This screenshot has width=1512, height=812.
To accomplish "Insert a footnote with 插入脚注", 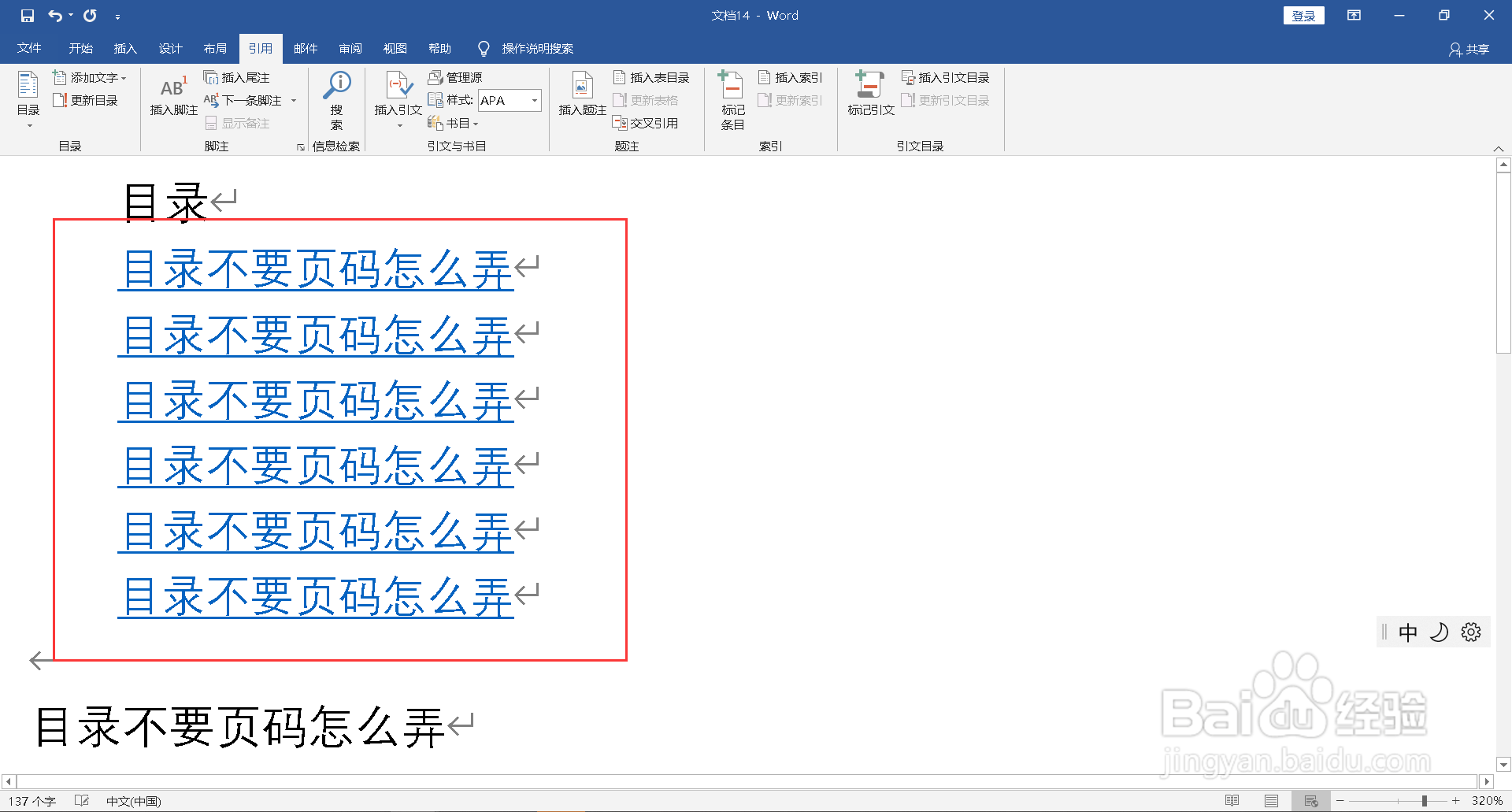I will coord(173,96).
